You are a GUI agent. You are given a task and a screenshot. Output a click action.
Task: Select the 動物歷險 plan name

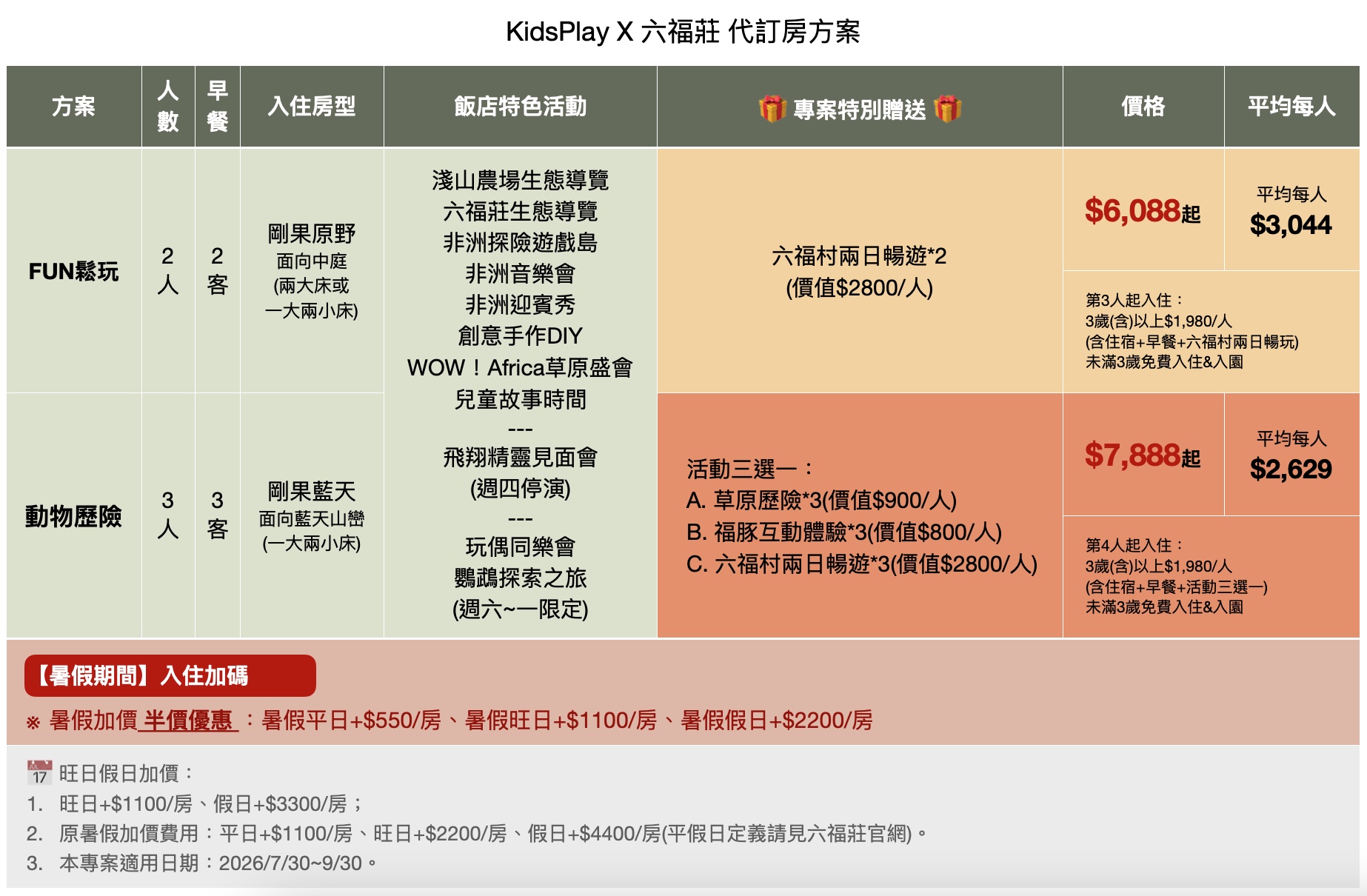73,516
